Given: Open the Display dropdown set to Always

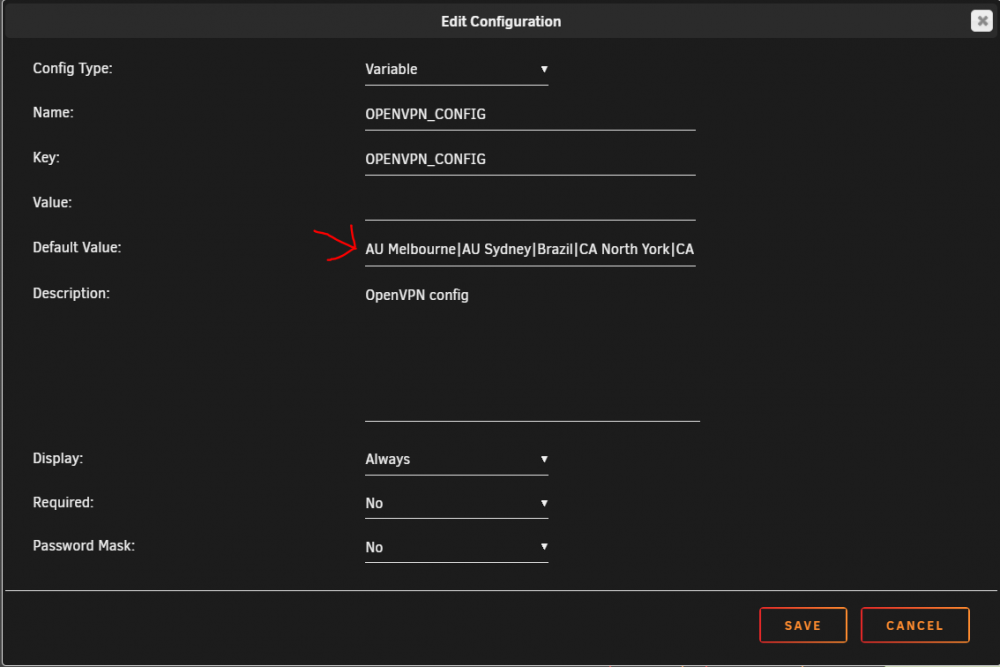Looking at the screenshot, I should (x=456, y=460).
